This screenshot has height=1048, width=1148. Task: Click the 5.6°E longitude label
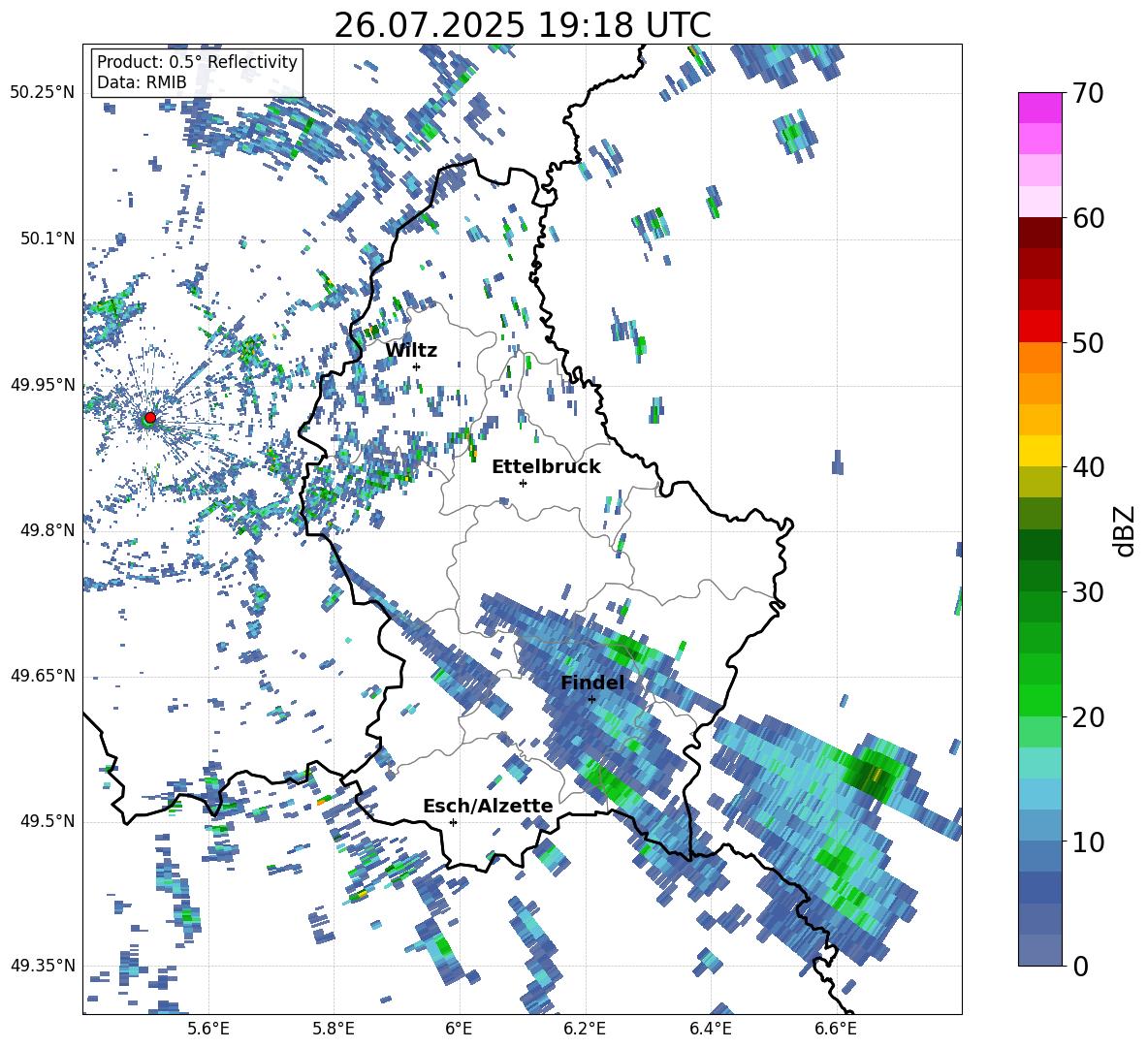click(x=208, y=1029)
